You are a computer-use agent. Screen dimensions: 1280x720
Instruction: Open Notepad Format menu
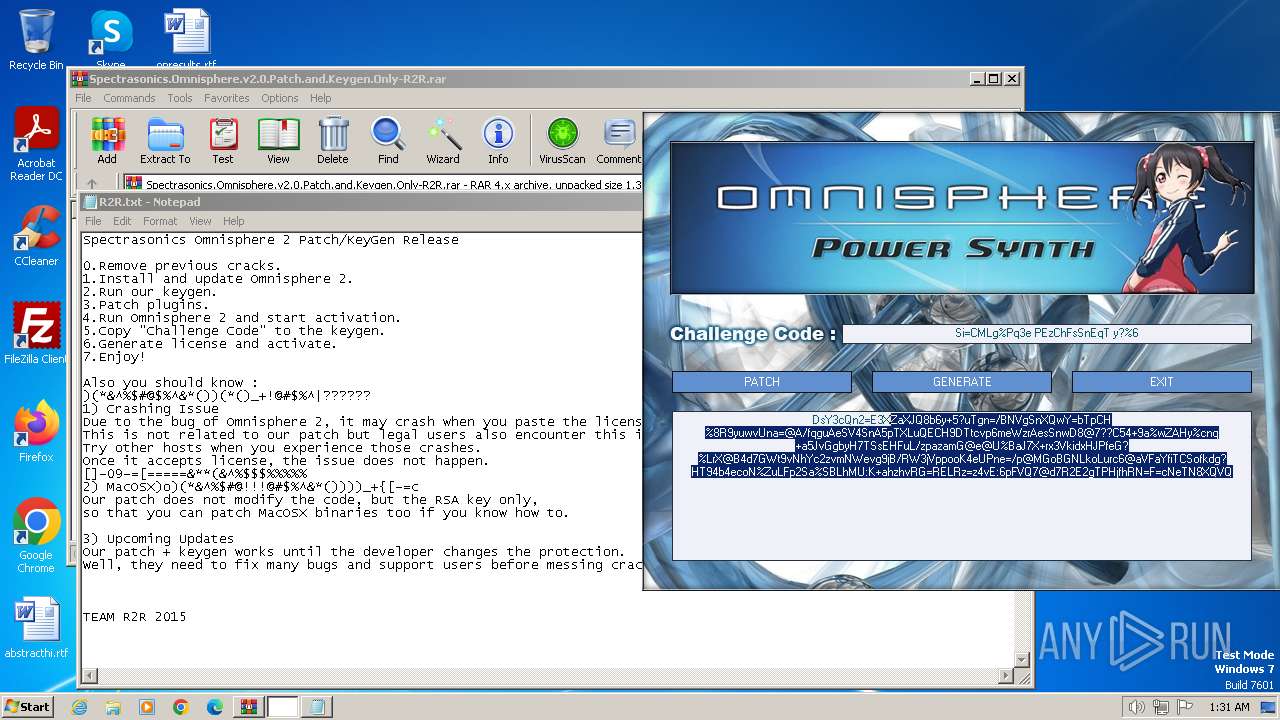pos(160,221)
